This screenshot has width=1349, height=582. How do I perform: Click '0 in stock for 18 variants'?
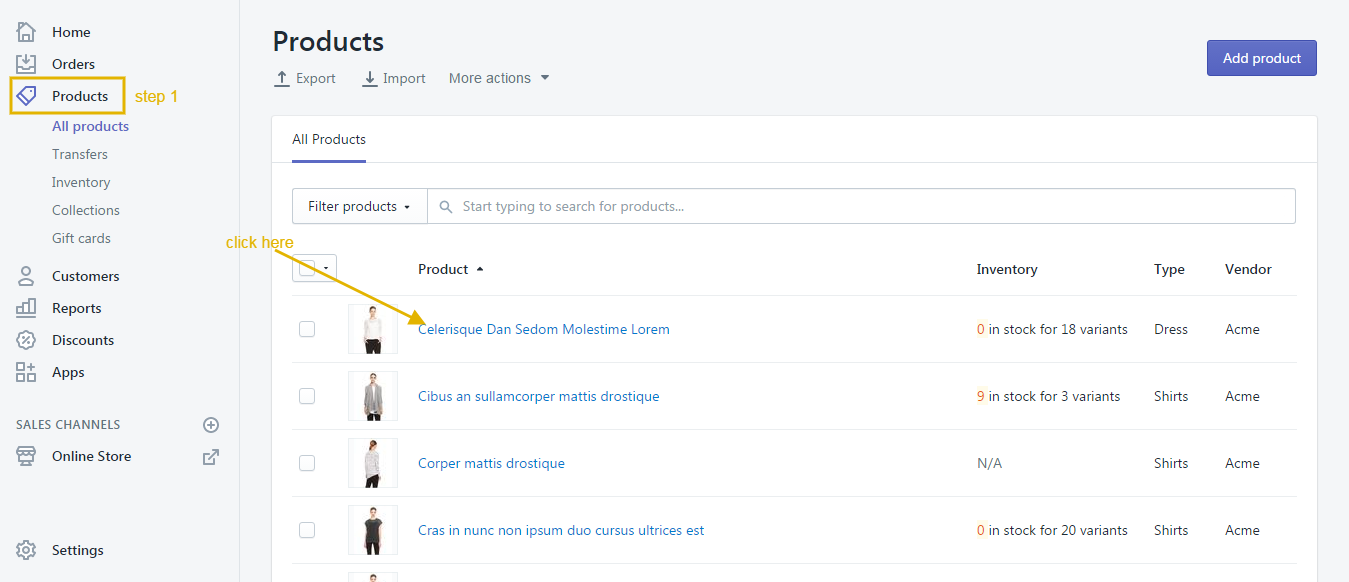[1052, 329]
